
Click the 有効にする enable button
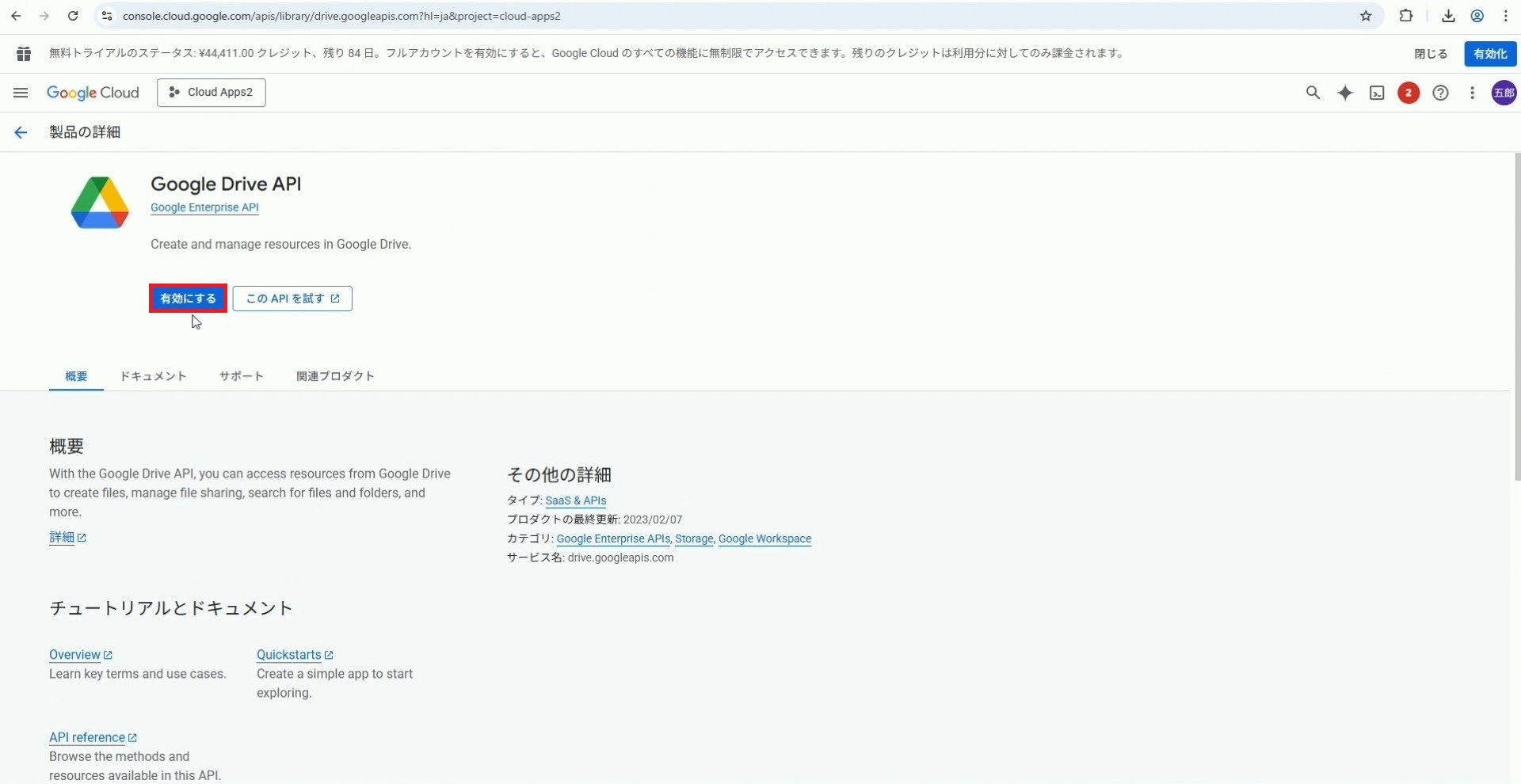click(x=188, y=299)
